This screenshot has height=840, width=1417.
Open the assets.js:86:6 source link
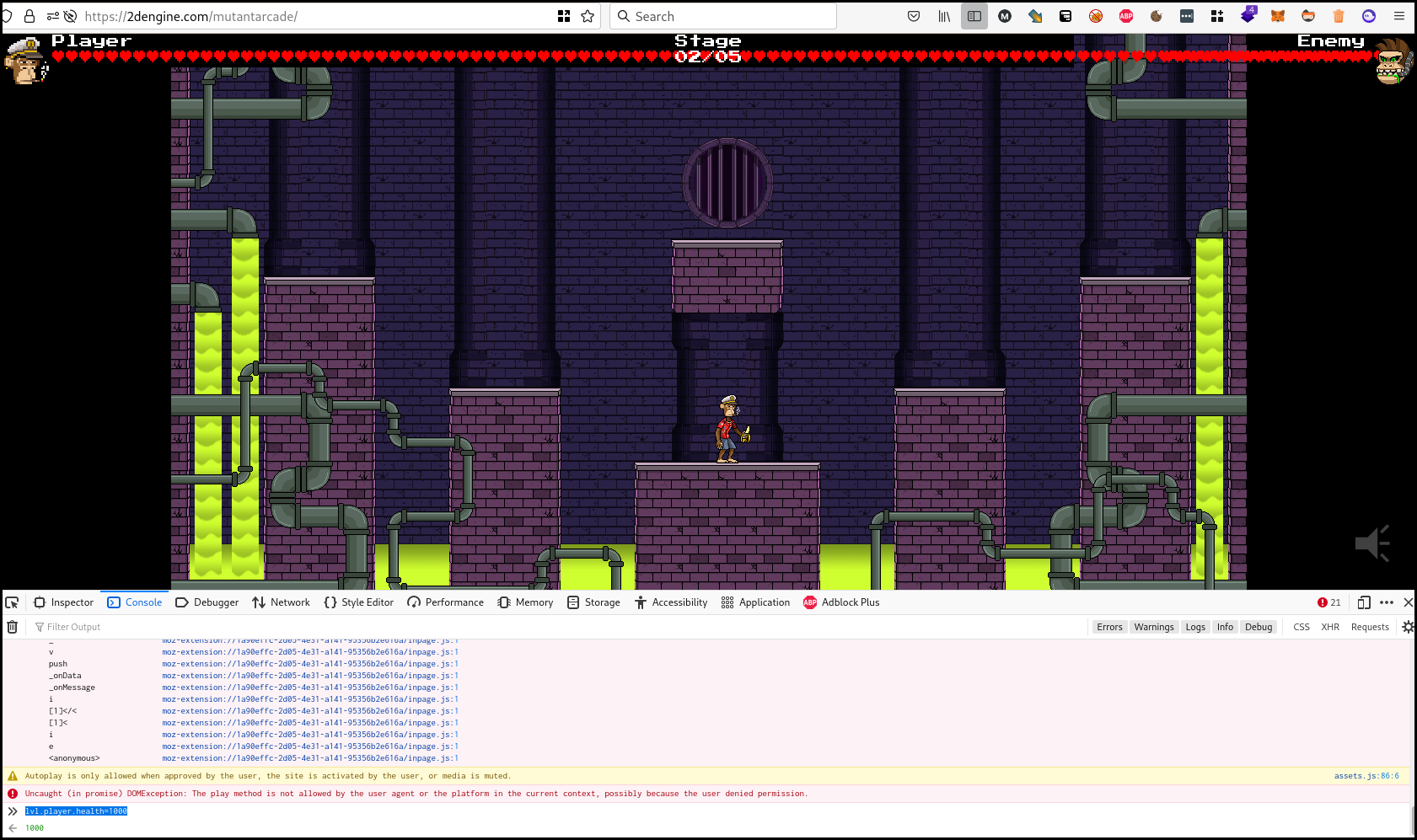tap(1366, 776)
